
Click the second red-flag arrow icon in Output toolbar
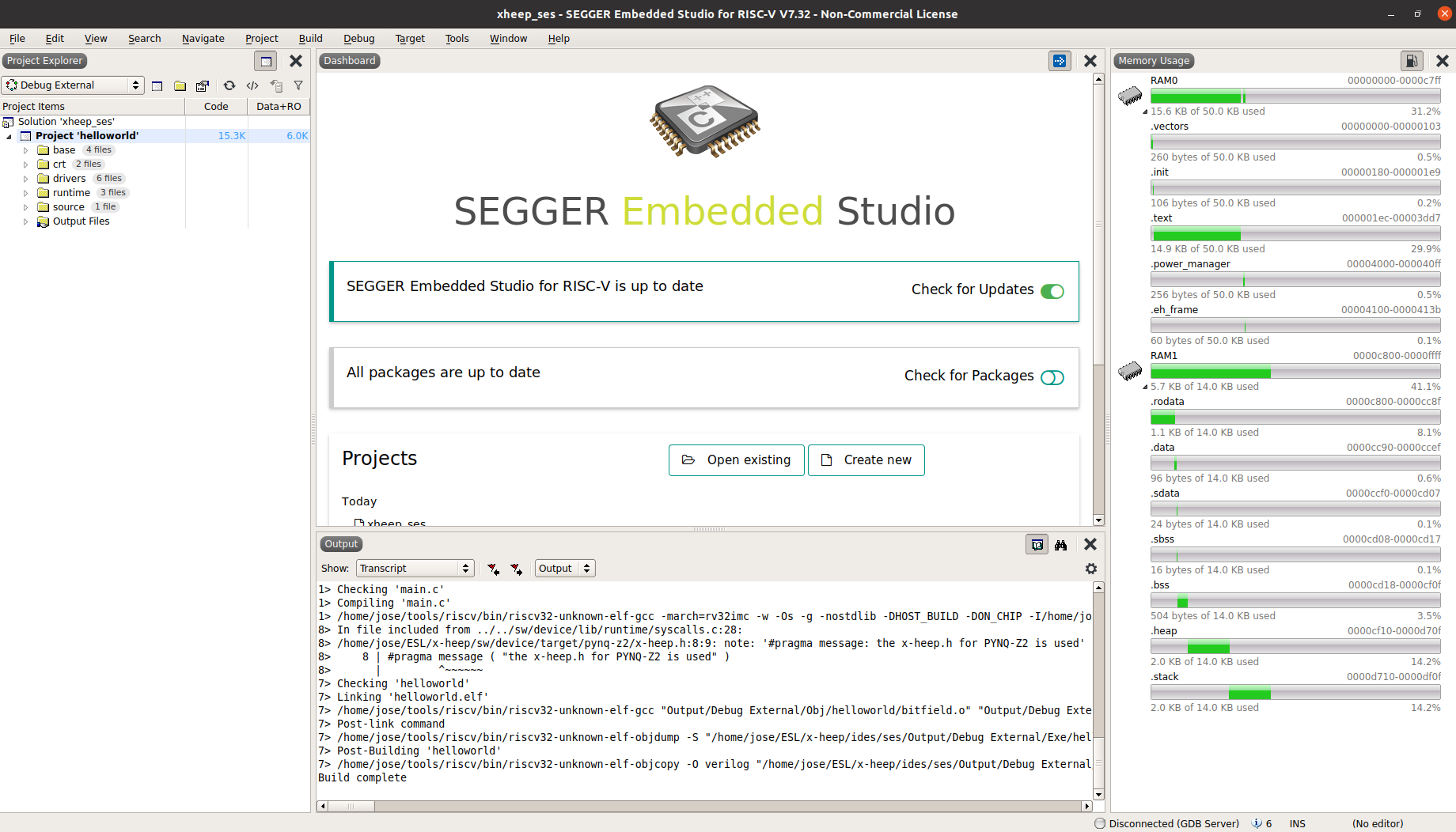517,569
